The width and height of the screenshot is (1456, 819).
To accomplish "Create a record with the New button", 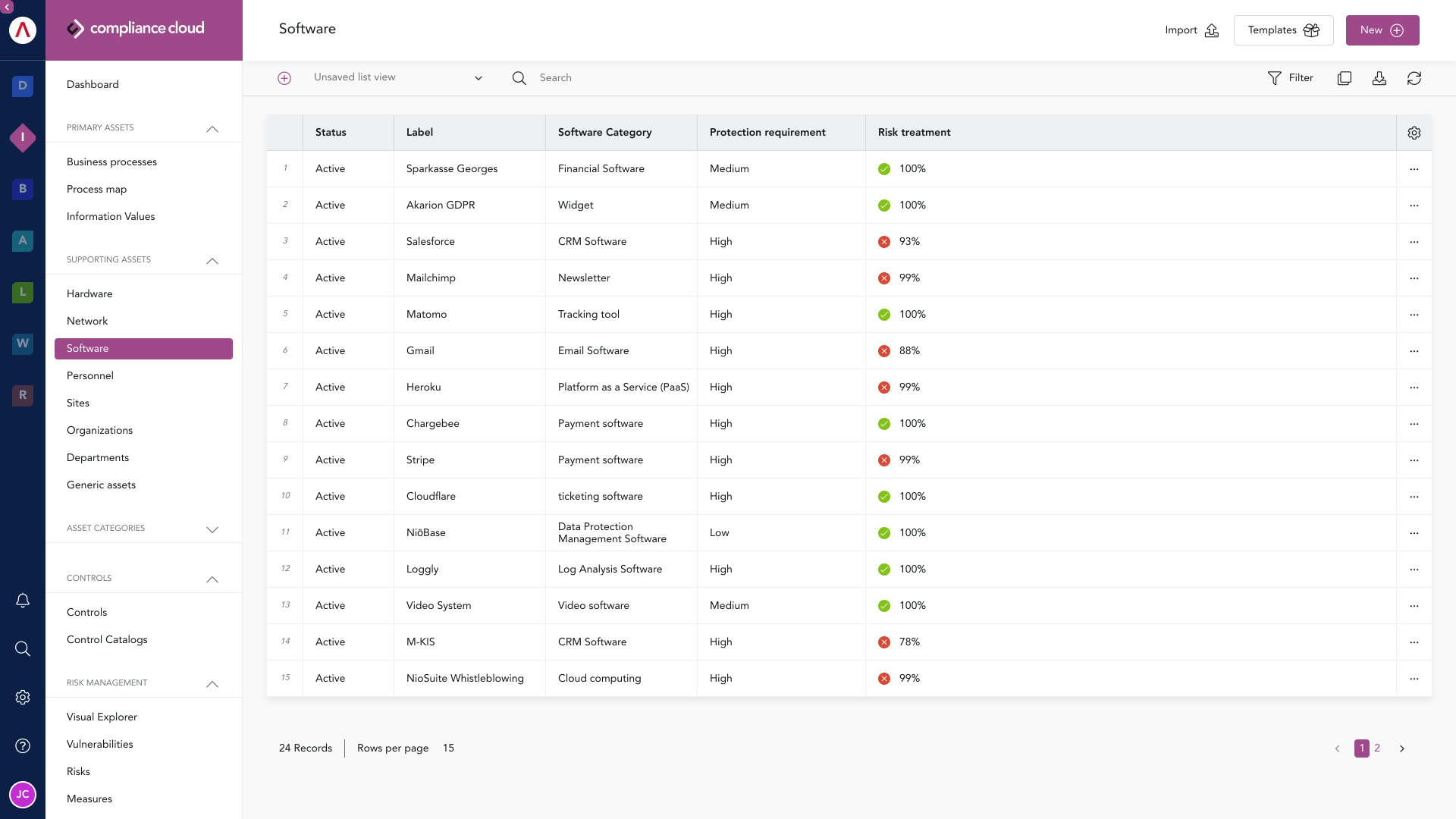I will pos(1382,30).
